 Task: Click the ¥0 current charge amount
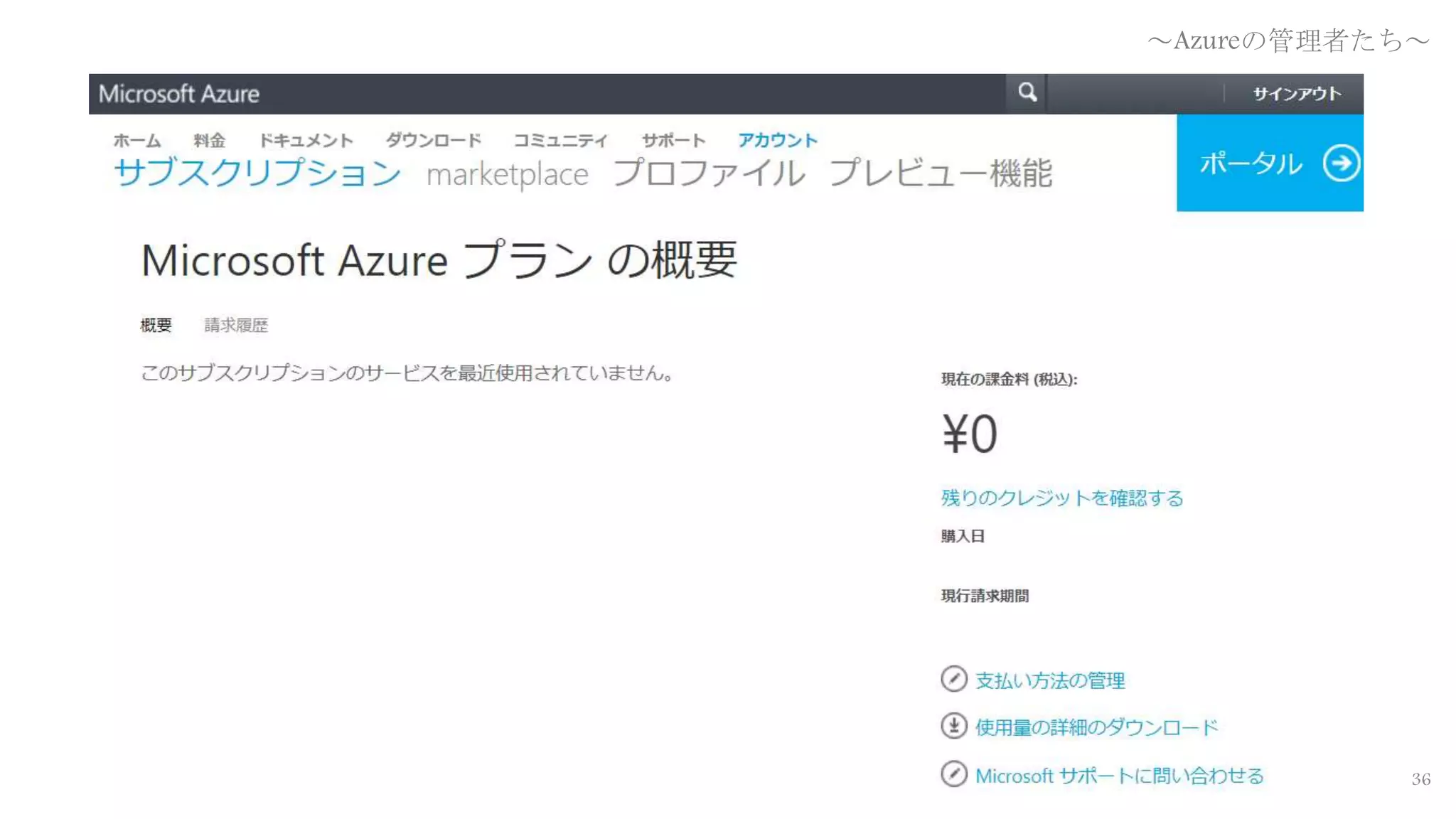(x=970, y=434)
